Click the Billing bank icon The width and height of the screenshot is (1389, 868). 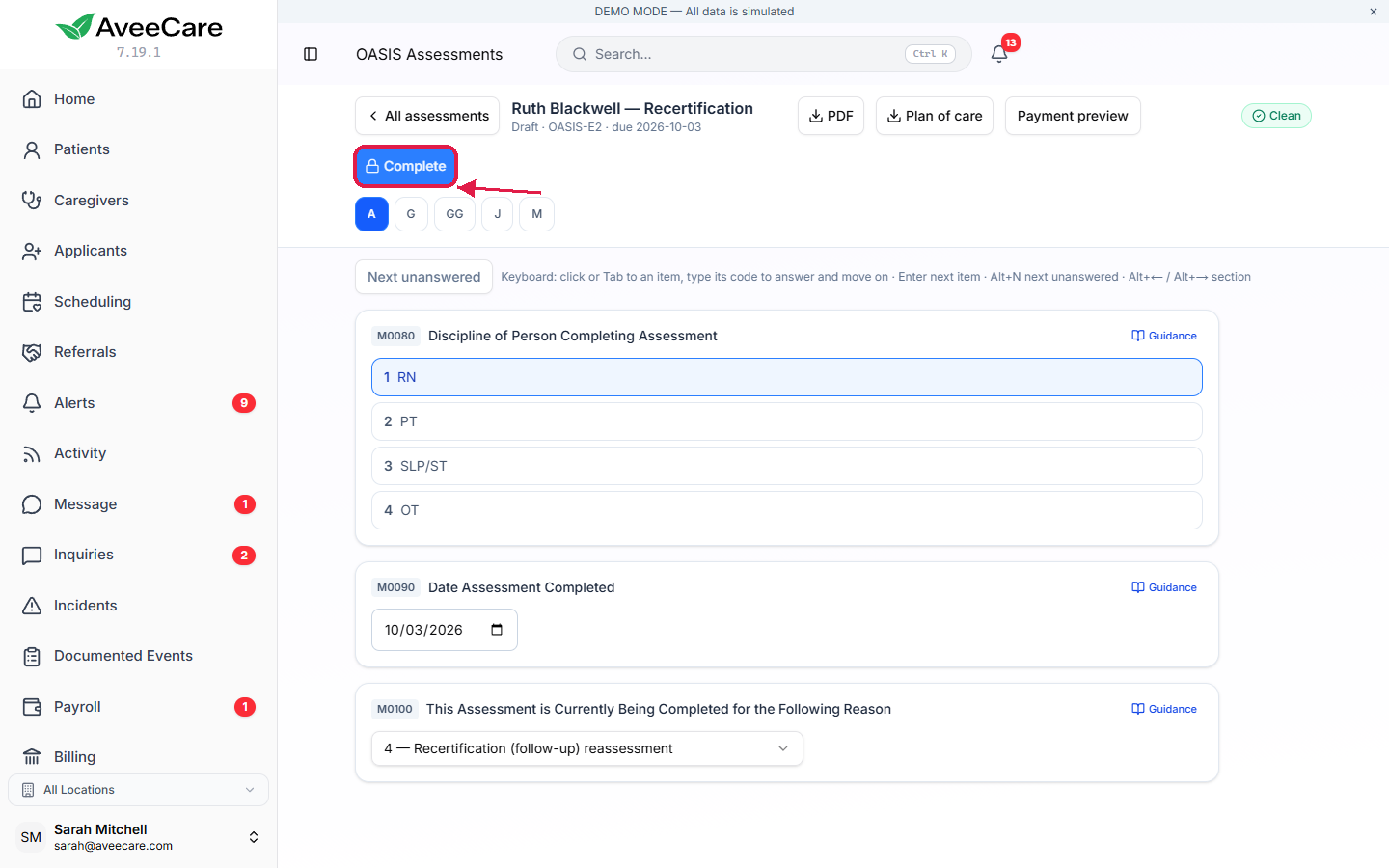(32, 757)
